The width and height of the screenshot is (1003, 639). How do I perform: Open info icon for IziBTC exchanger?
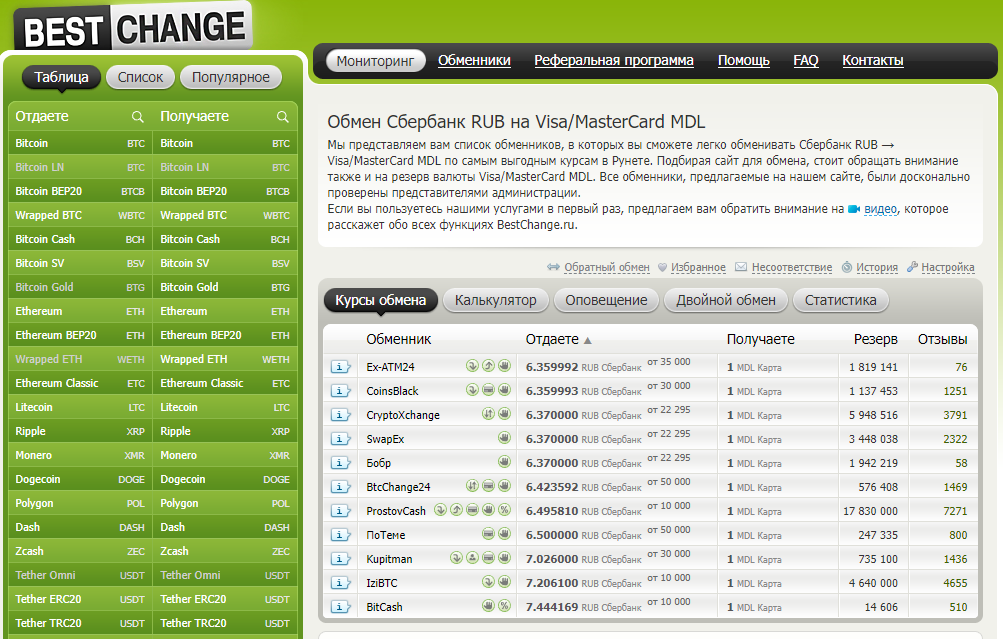(x=340, y=583)
